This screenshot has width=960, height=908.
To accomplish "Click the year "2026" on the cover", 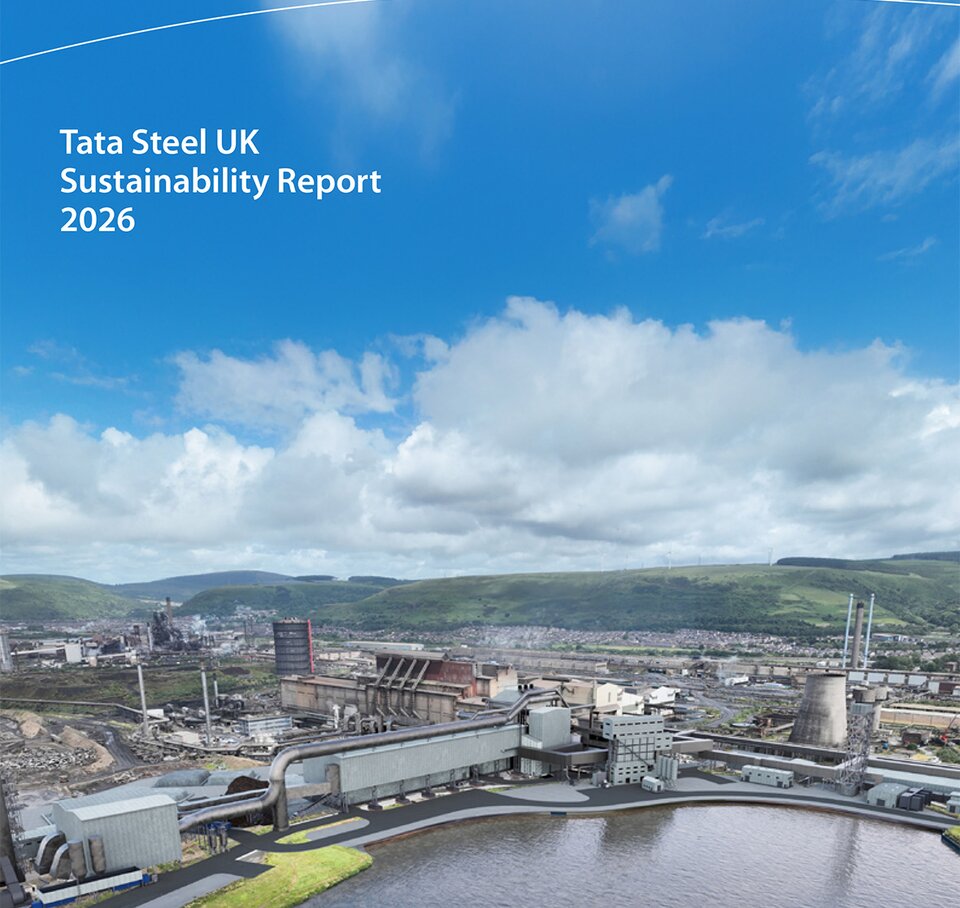I will click(97, 219).
